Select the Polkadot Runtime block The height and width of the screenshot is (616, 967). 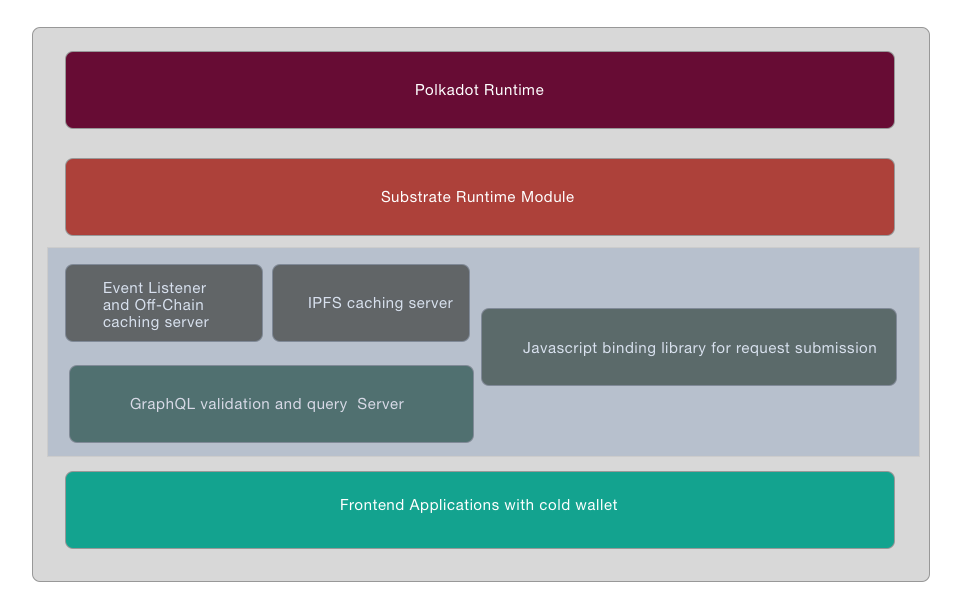480,90
